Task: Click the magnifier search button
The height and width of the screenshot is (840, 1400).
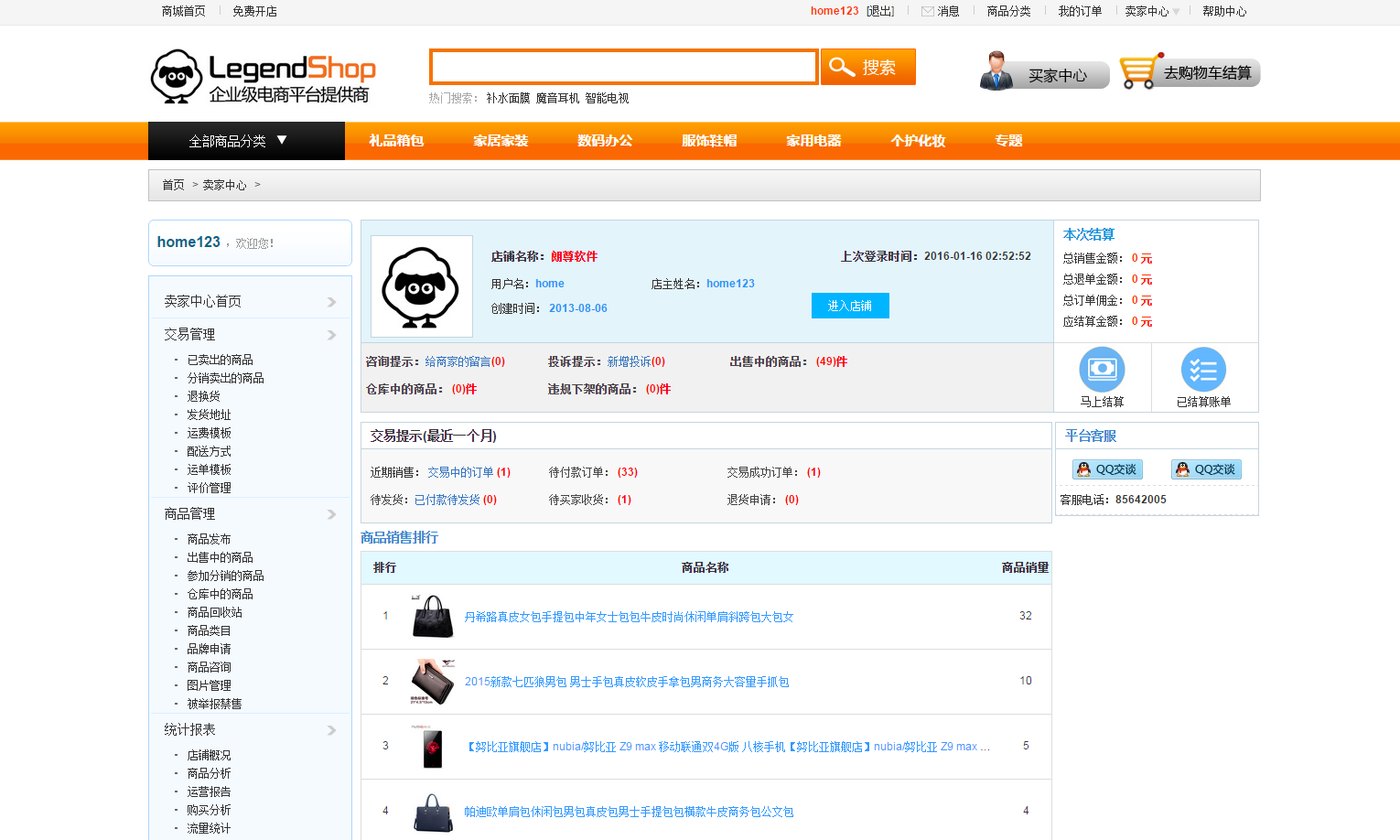Action: coord(868,67)
